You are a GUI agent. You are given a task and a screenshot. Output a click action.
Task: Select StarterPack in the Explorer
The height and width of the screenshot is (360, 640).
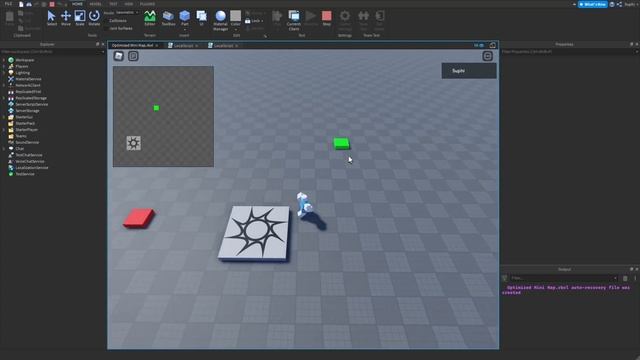25,123
